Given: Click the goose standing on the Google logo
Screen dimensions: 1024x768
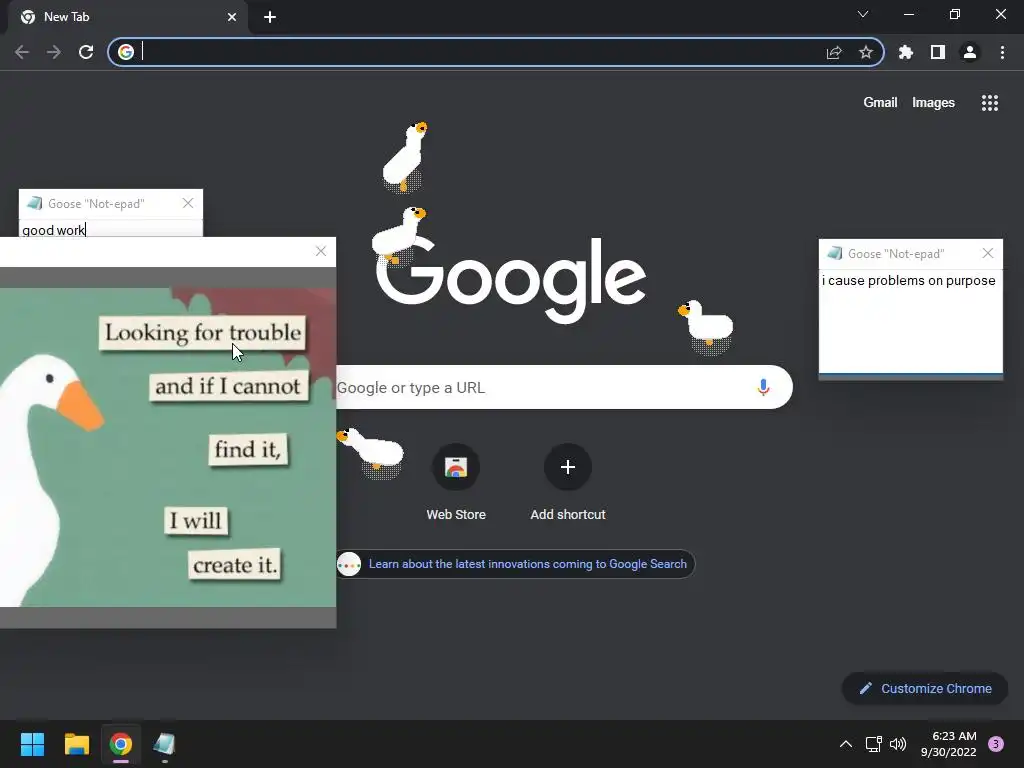Looking at the screenshot, I should click(x=398, y=235).
